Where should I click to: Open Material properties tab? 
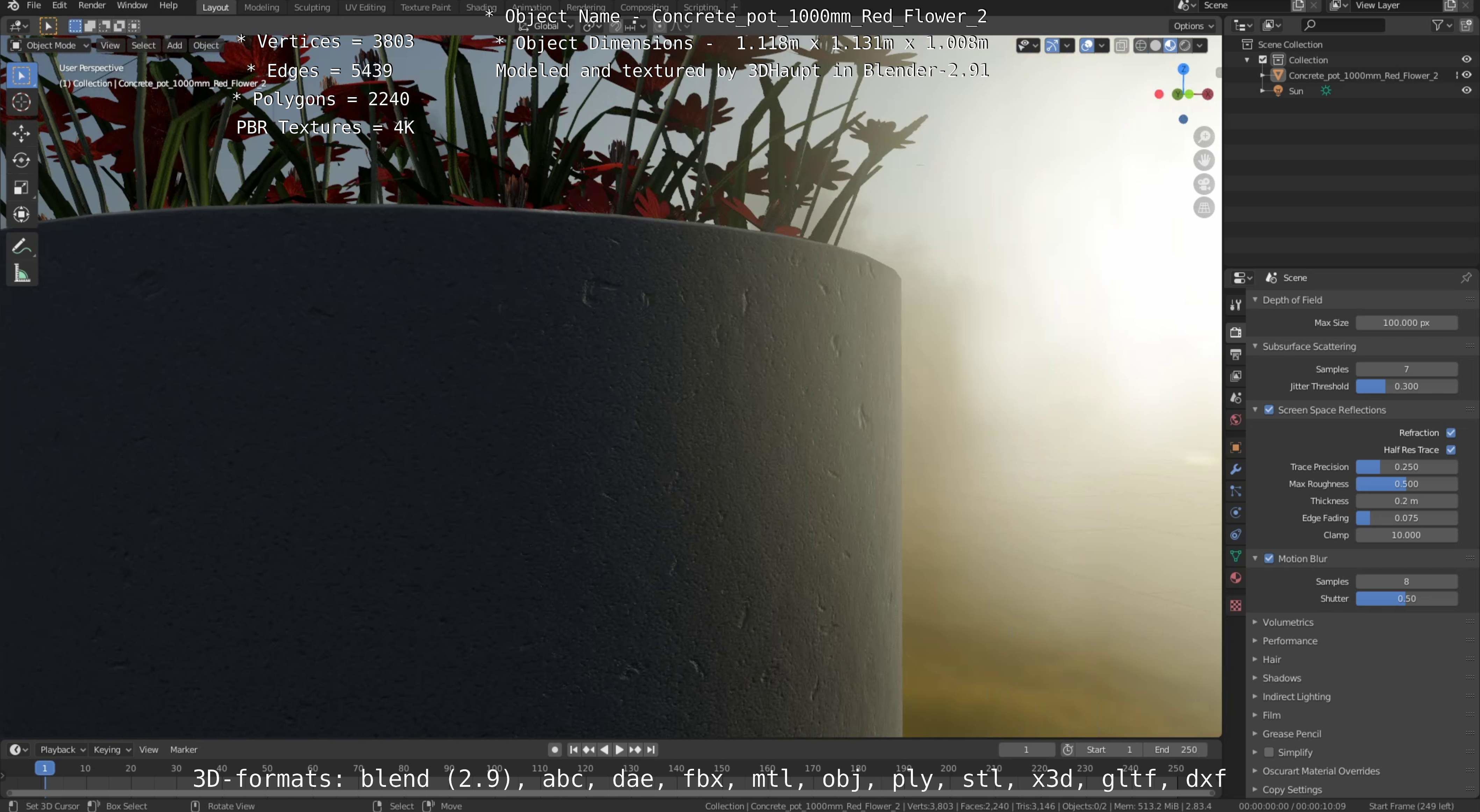pos(1235,578)
